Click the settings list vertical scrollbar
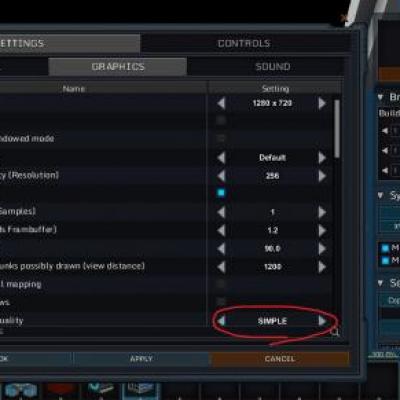The width and height of the screenshot is (400, 400). click(337, 128)
